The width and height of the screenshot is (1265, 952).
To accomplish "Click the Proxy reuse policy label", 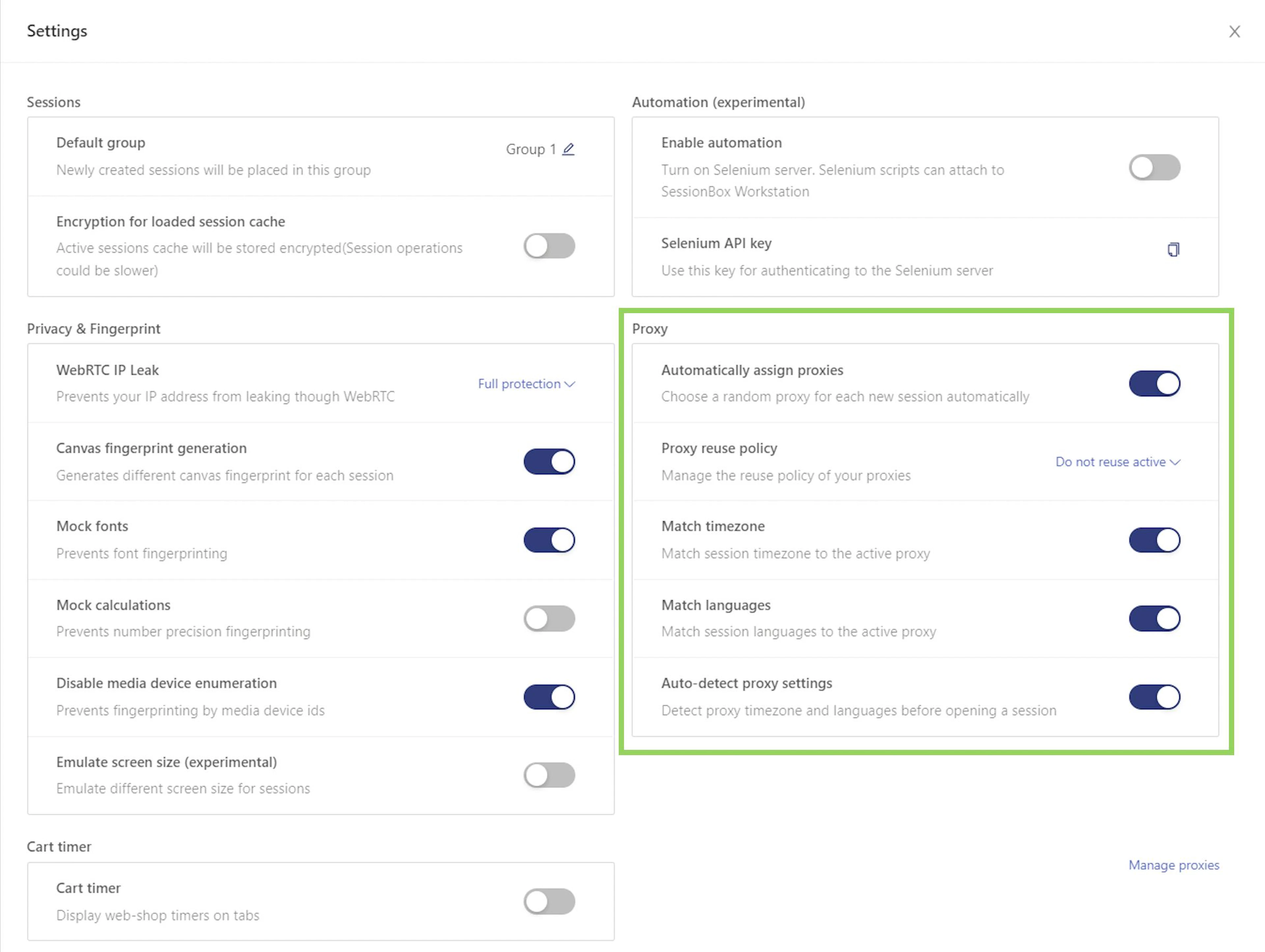I will click(719, 448).
